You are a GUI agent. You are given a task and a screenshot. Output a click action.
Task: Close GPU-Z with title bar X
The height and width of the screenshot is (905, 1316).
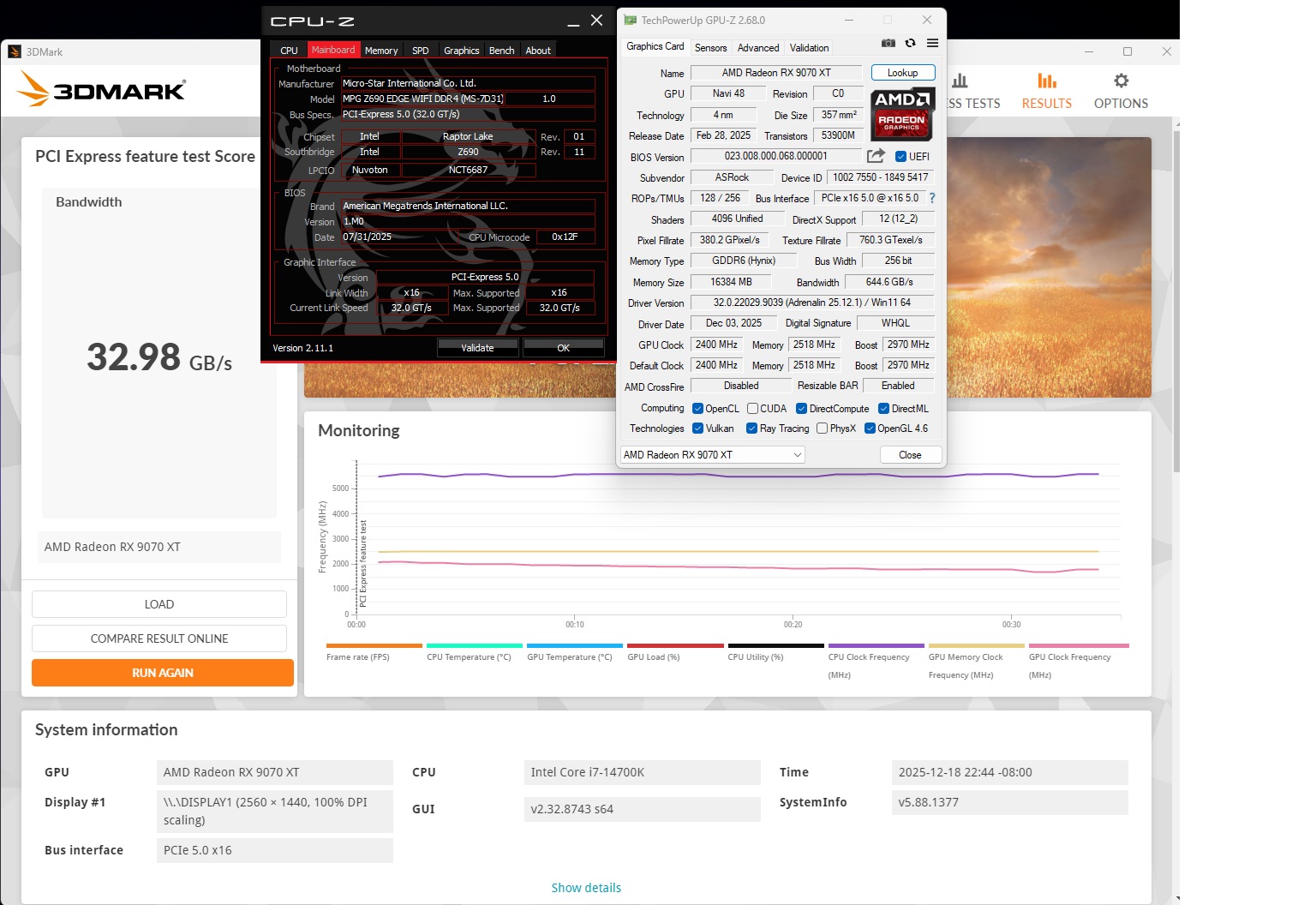pos(927,20)
